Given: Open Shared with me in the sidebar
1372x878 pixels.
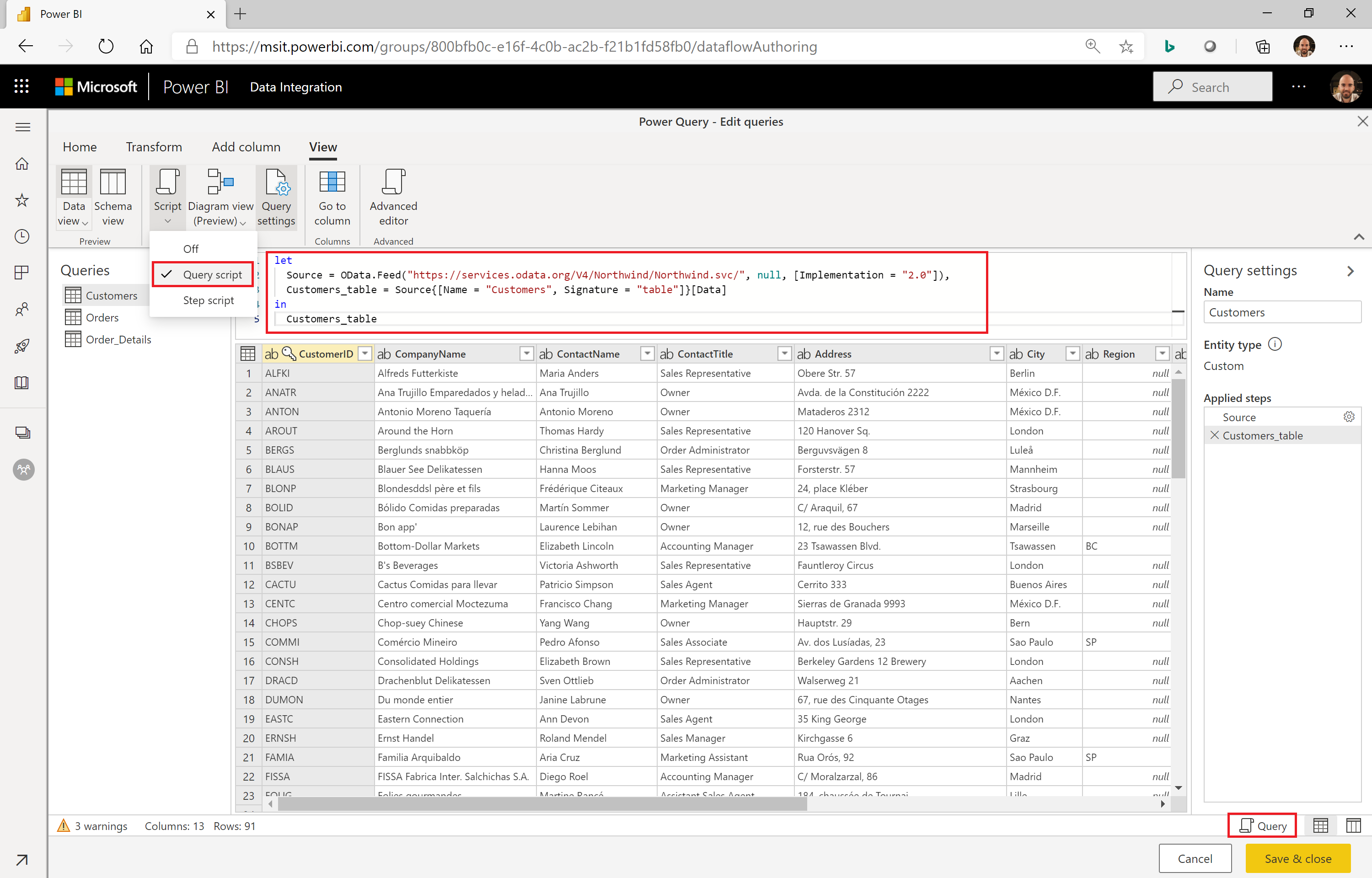Looking at the screenshot, I should click(x=22, y=310).
